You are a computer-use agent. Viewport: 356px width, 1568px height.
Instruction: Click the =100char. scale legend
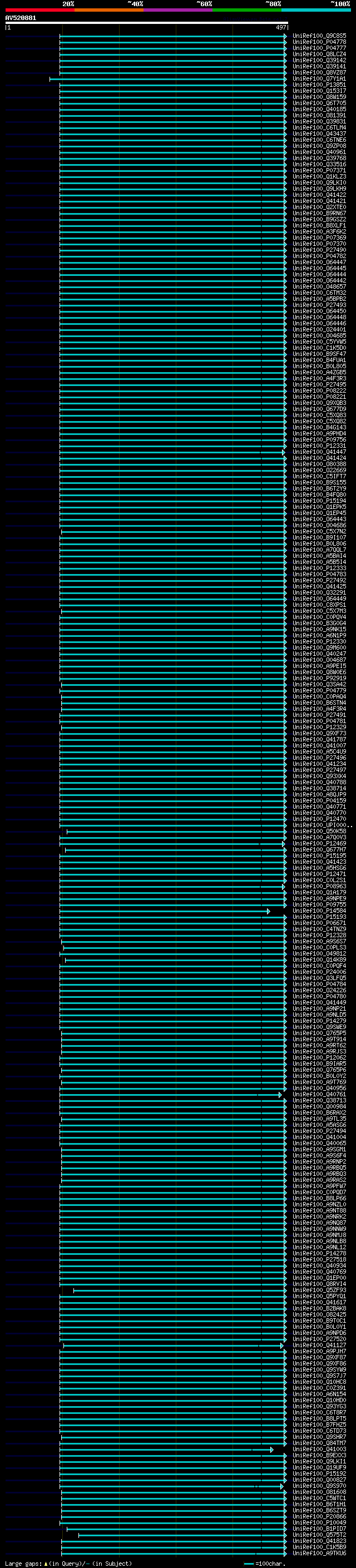point(264,1564)
